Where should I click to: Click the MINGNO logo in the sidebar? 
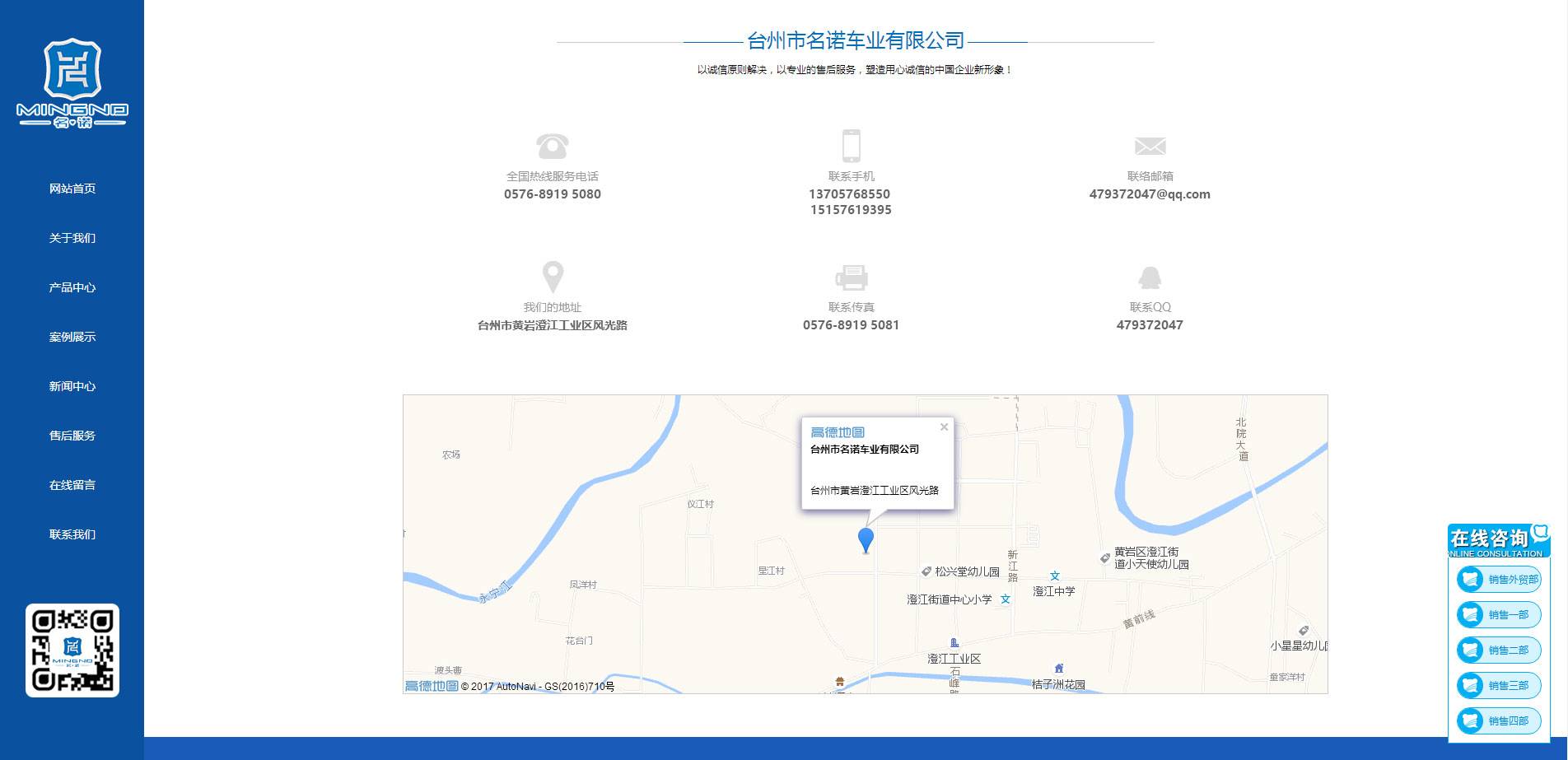pyautogui.click(x=72, y=83)
